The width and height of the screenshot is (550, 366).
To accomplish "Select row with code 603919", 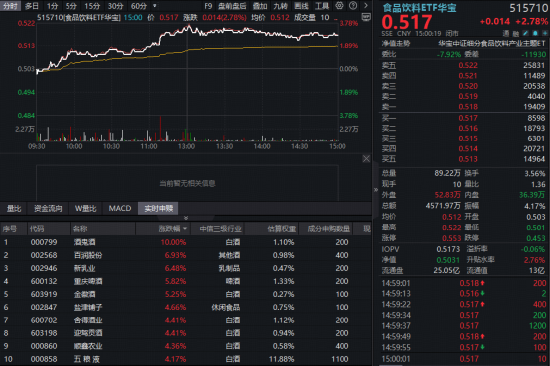I will [185, 294].
